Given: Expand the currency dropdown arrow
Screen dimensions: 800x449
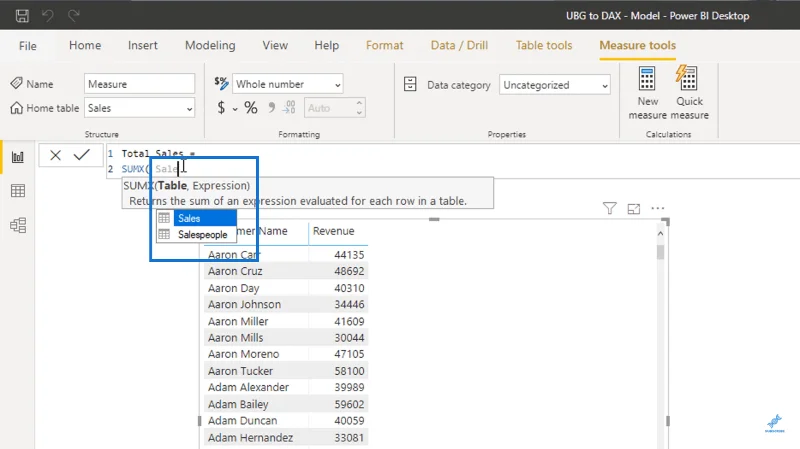Looking at the screenshot, I should tap(235, 109).
